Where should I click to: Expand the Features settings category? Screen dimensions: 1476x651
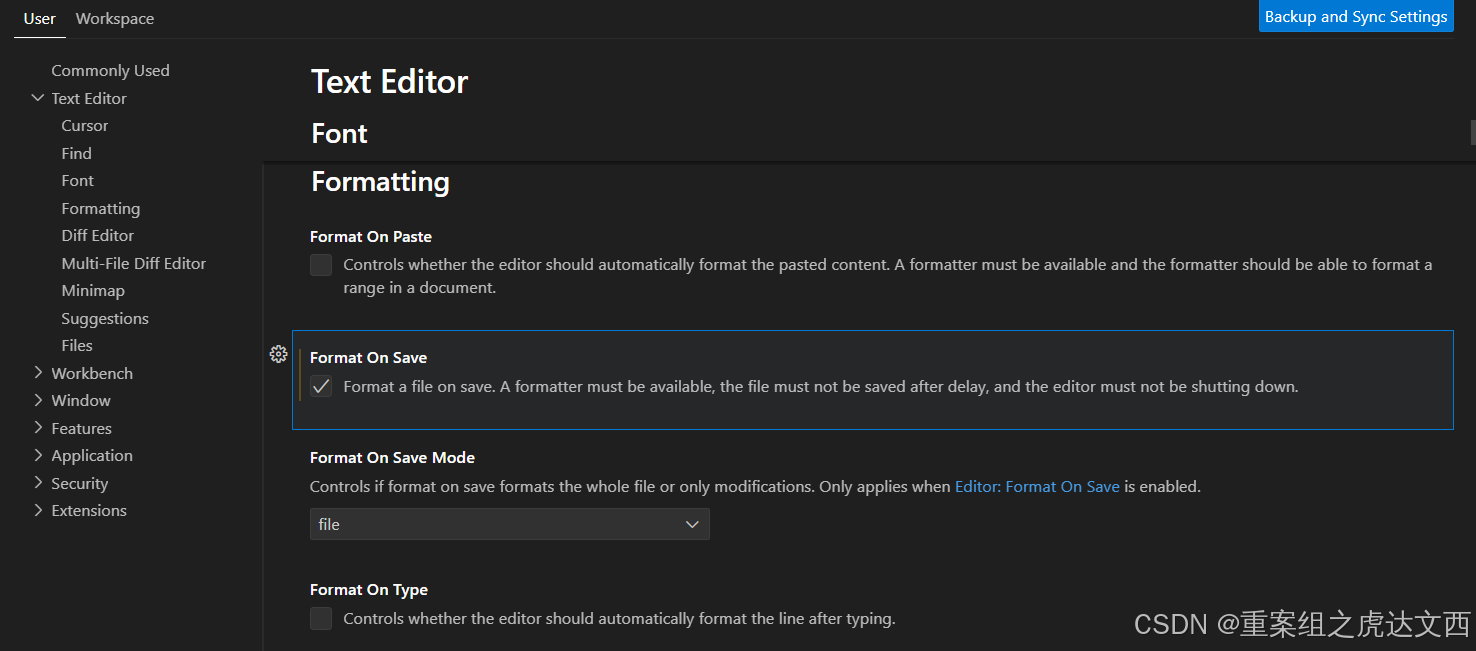tap(38, 428)
